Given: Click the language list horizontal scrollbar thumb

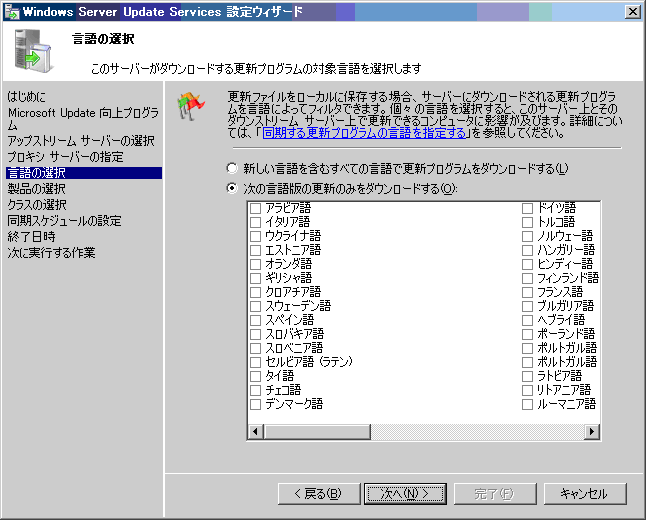Looking at the screenshot, I should [317, 432].
